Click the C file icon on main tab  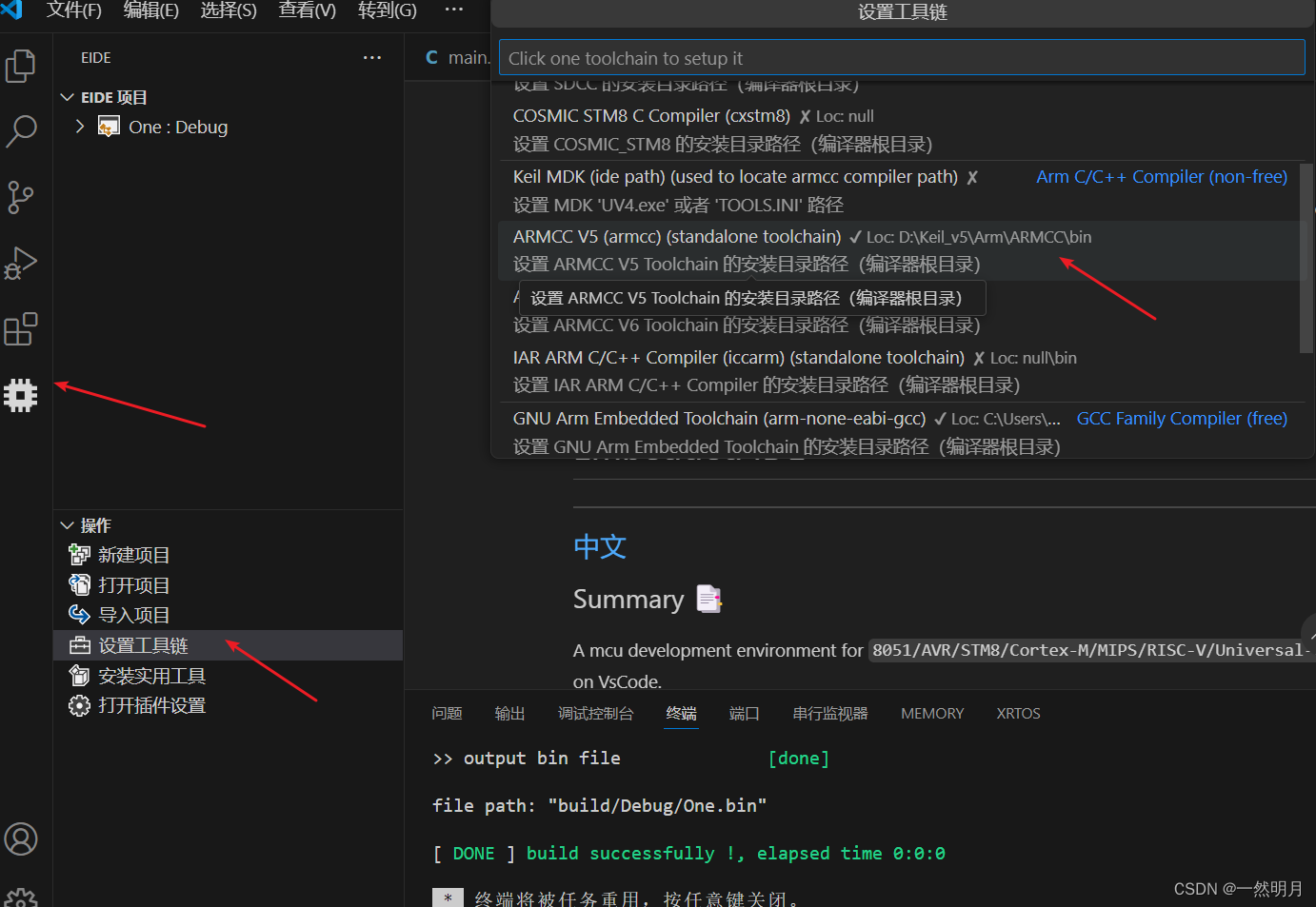click(x=432, y=57)
